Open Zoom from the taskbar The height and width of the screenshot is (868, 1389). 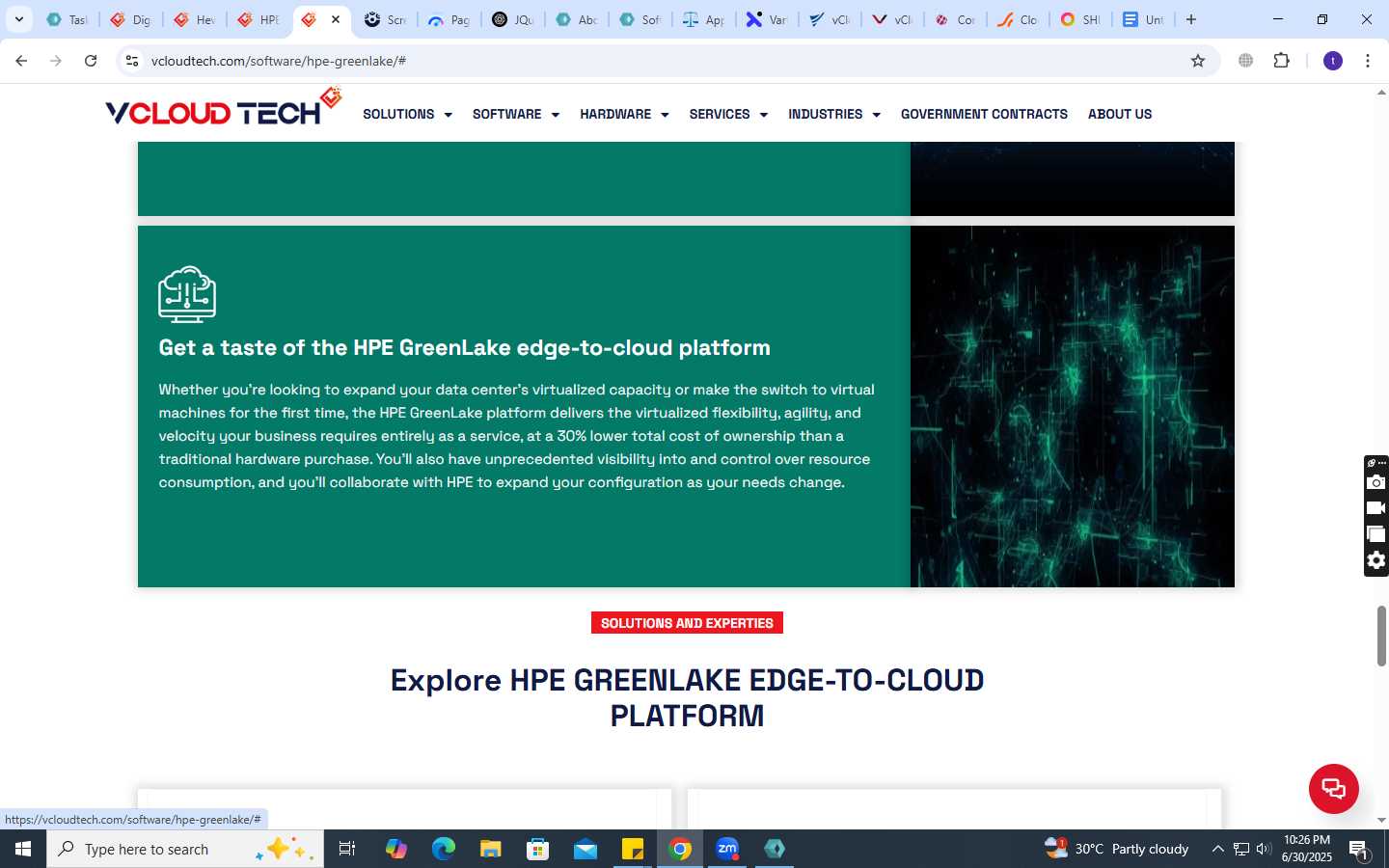point(727,849)
